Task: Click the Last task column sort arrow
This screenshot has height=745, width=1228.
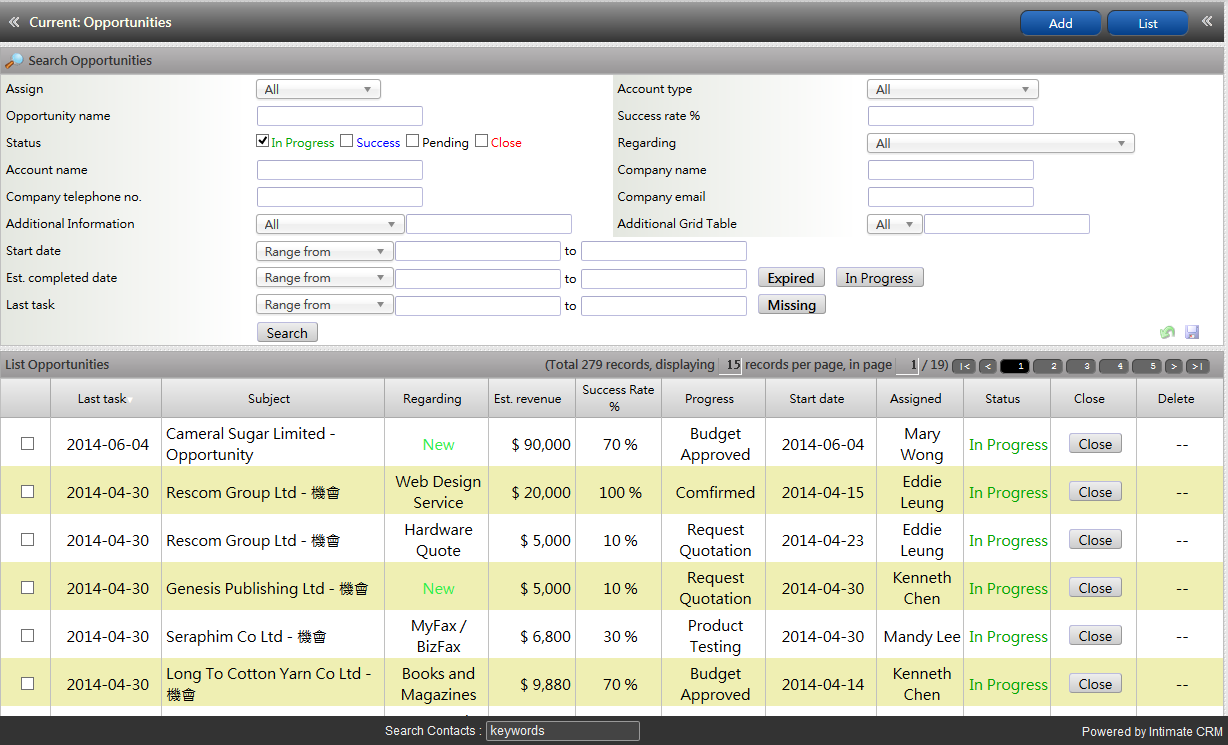Action: (x=130, y=400)
